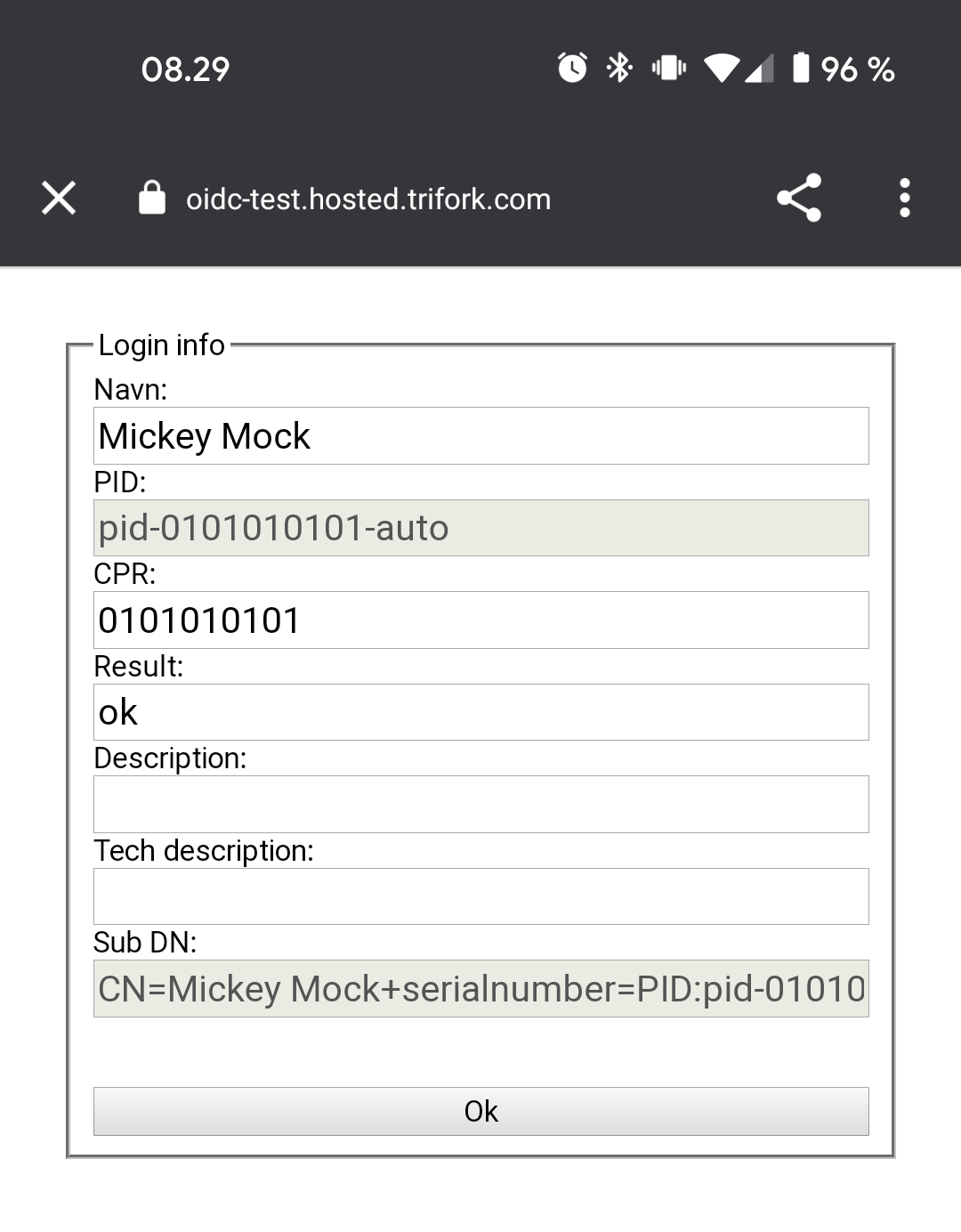
Task: Tap the Wi-Fi status icon
Action: [721, 69]
